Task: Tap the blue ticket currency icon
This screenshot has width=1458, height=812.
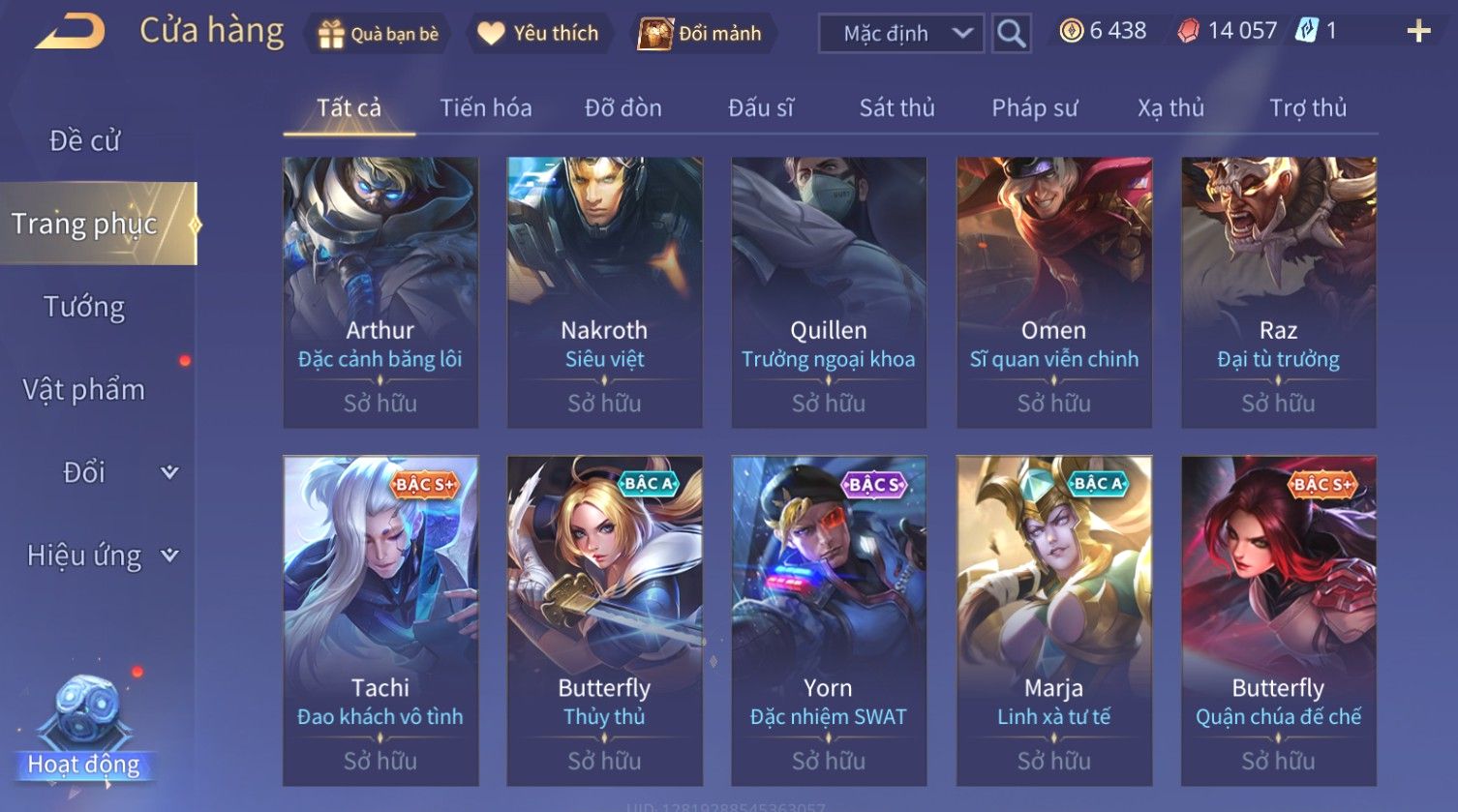Action: pos(1307,31)
